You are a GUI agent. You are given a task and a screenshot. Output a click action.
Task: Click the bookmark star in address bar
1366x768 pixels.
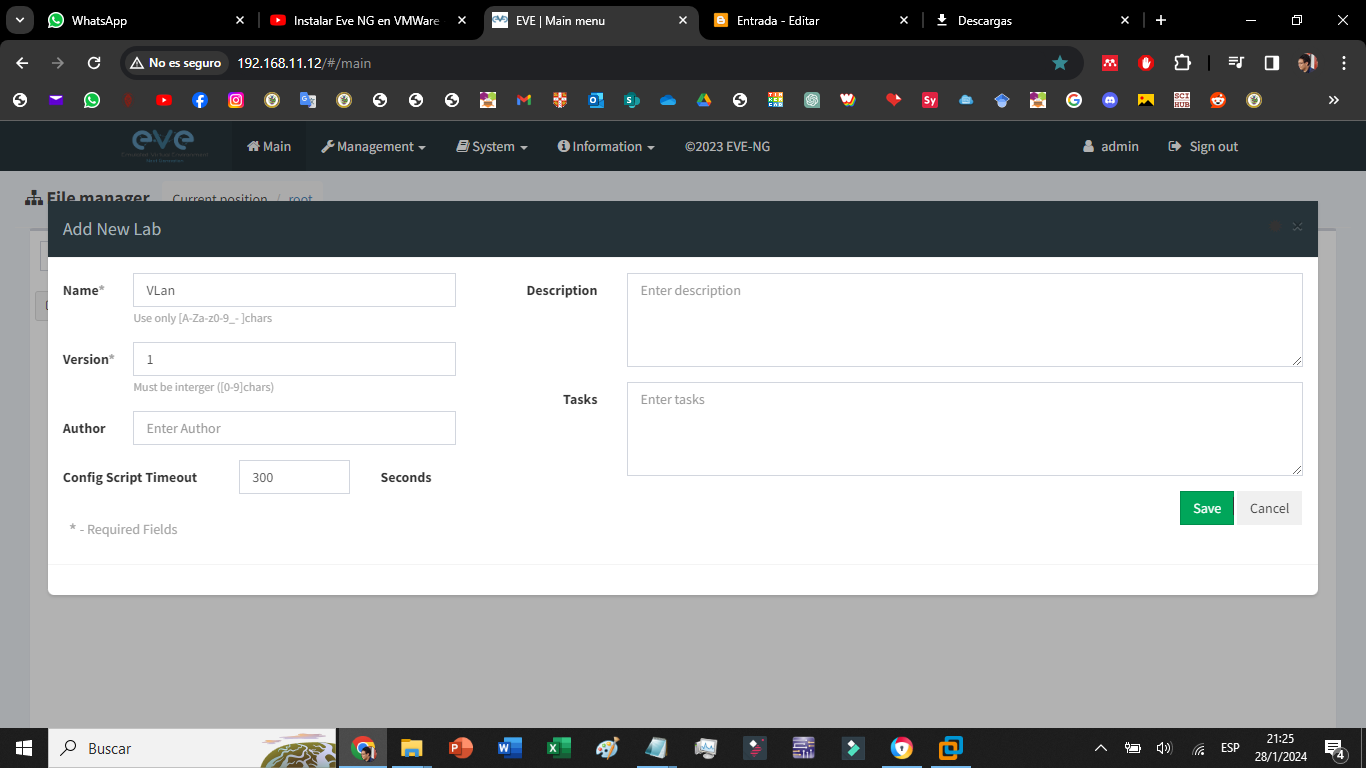click(1060, 63)
